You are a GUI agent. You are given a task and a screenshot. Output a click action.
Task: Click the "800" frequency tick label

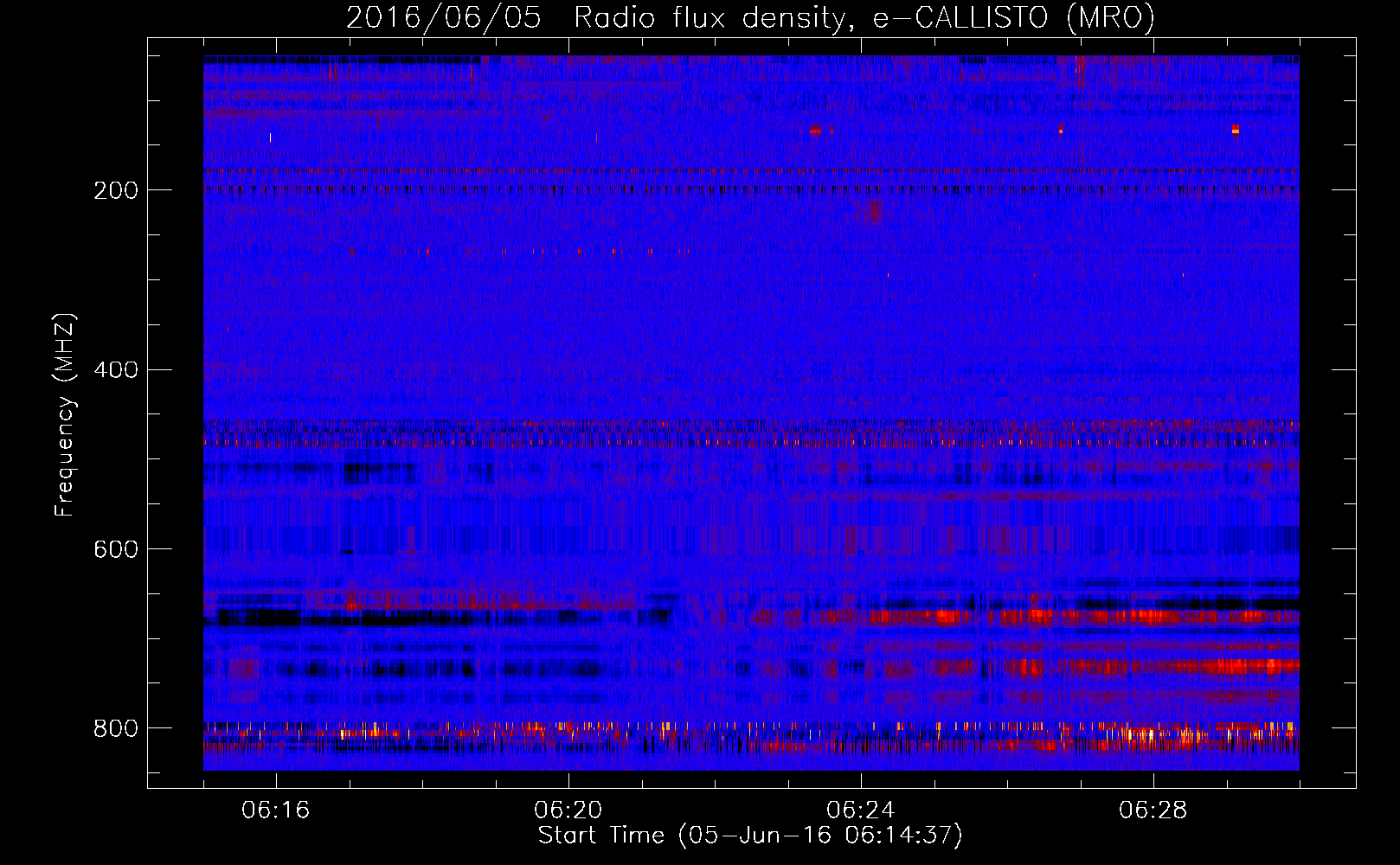point(115,729)
